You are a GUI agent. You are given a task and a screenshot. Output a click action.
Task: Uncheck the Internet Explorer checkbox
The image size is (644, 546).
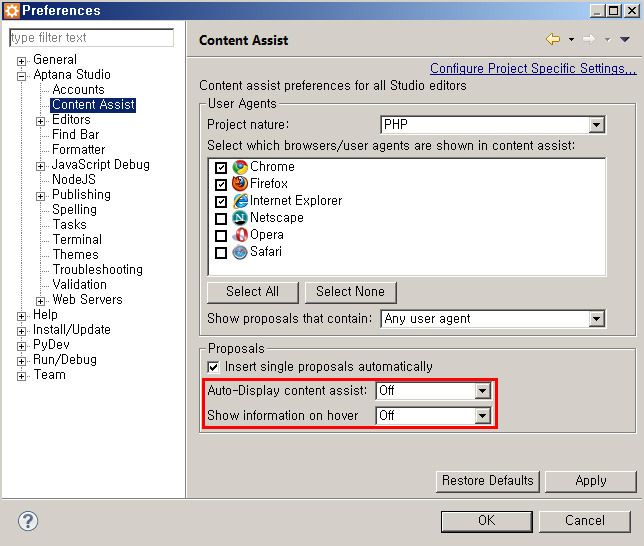click(x=221, y=202)
